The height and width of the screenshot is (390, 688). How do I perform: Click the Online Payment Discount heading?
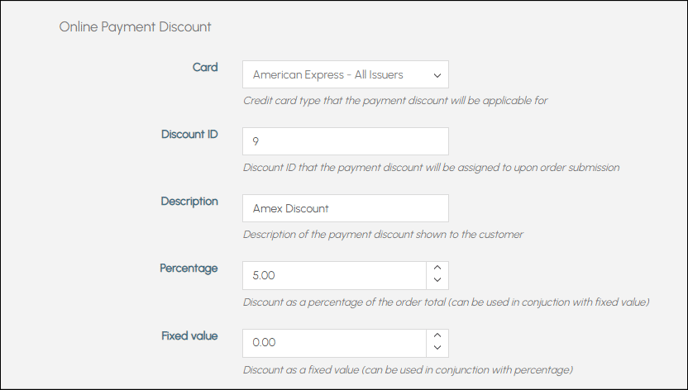tap(135, 27)
